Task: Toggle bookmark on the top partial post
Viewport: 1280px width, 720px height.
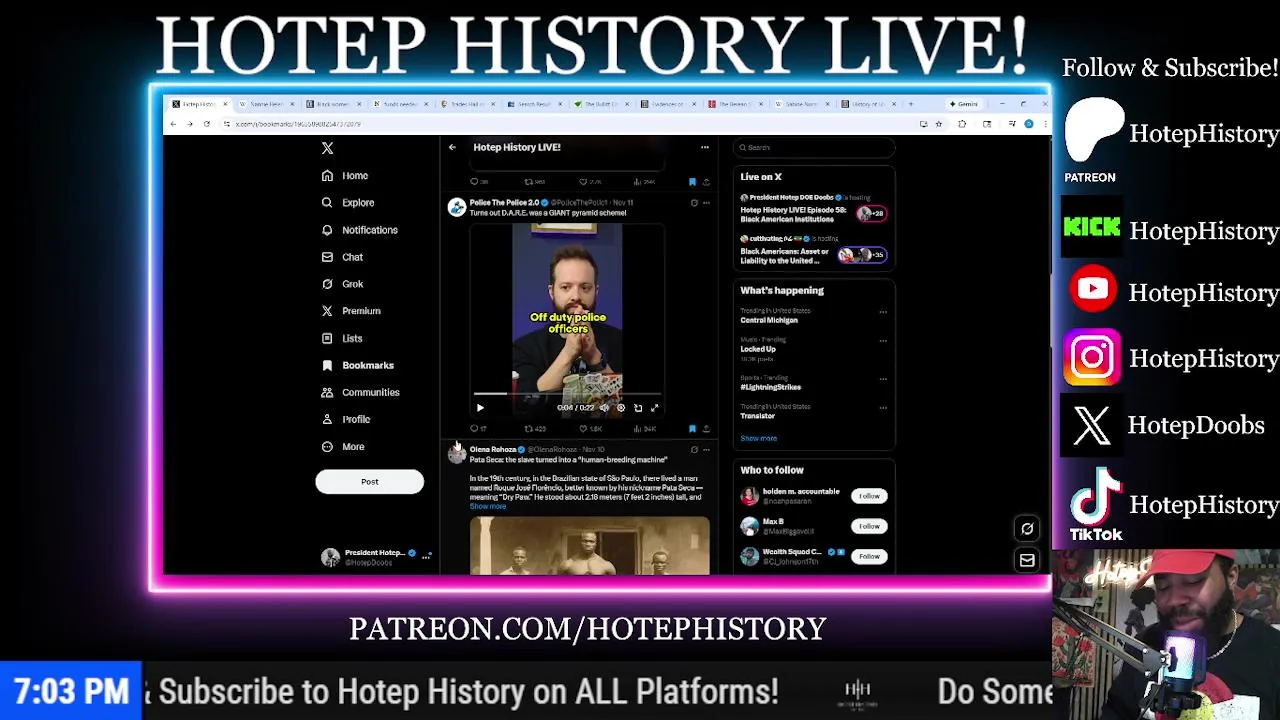Action: coord(692,182)
